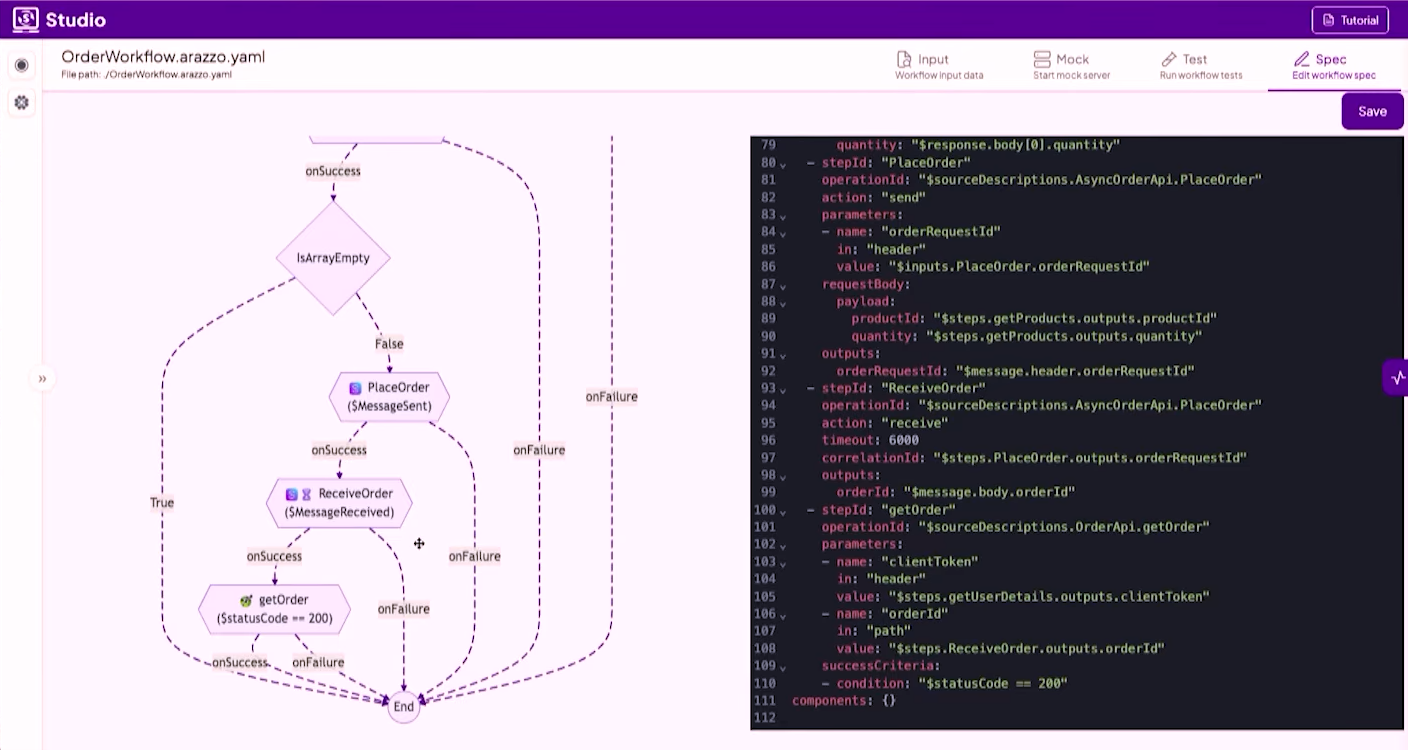Image resolution: width=1408 pixels, height=750 pixels.
Task: Click the Studio logo icon
Action: click(x=26, y=19)
